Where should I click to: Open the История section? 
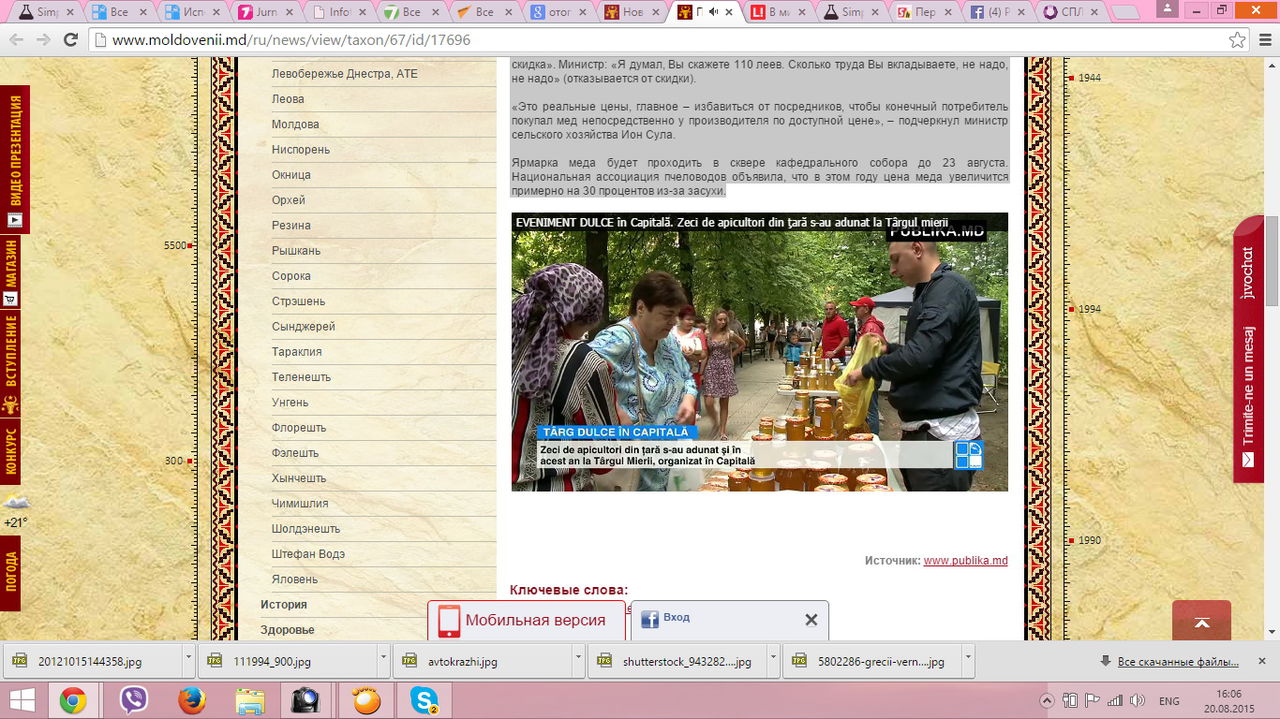(284, 604)
